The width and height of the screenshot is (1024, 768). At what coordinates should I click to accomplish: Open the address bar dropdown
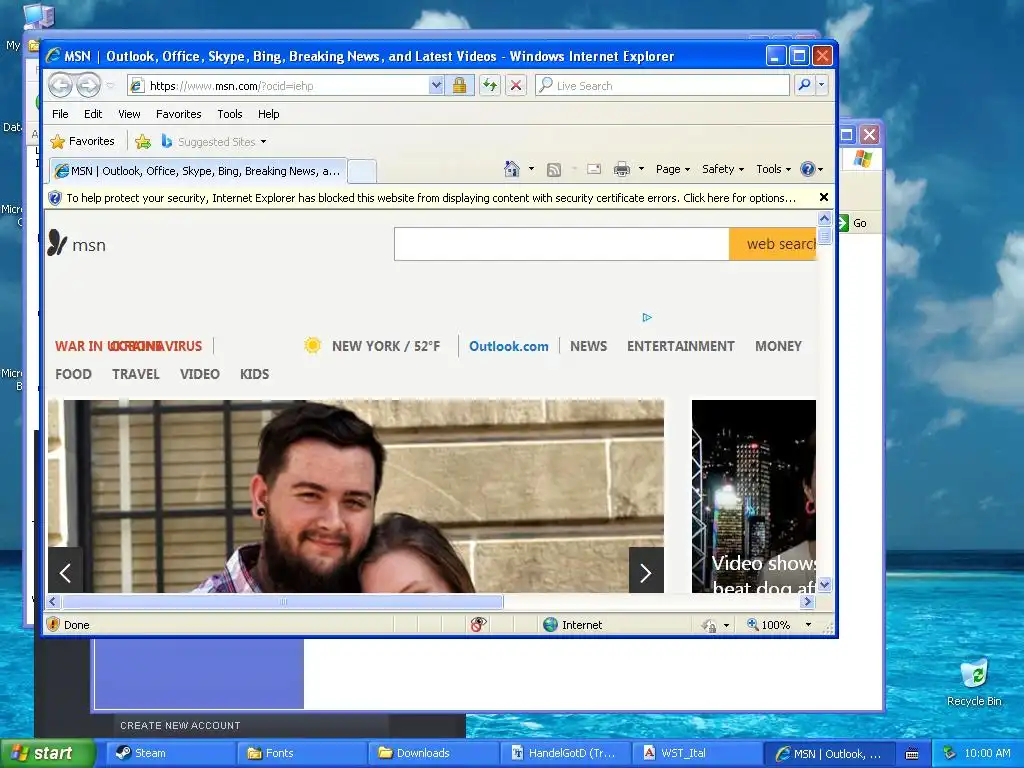click(436, 85)
